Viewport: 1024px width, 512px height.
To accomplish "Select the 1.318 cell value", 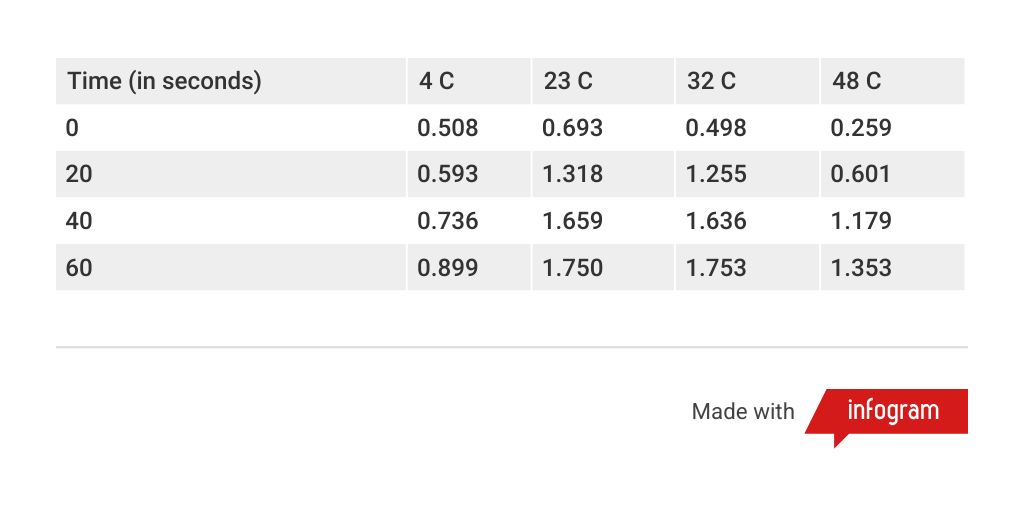I will (x=572, y=174).
